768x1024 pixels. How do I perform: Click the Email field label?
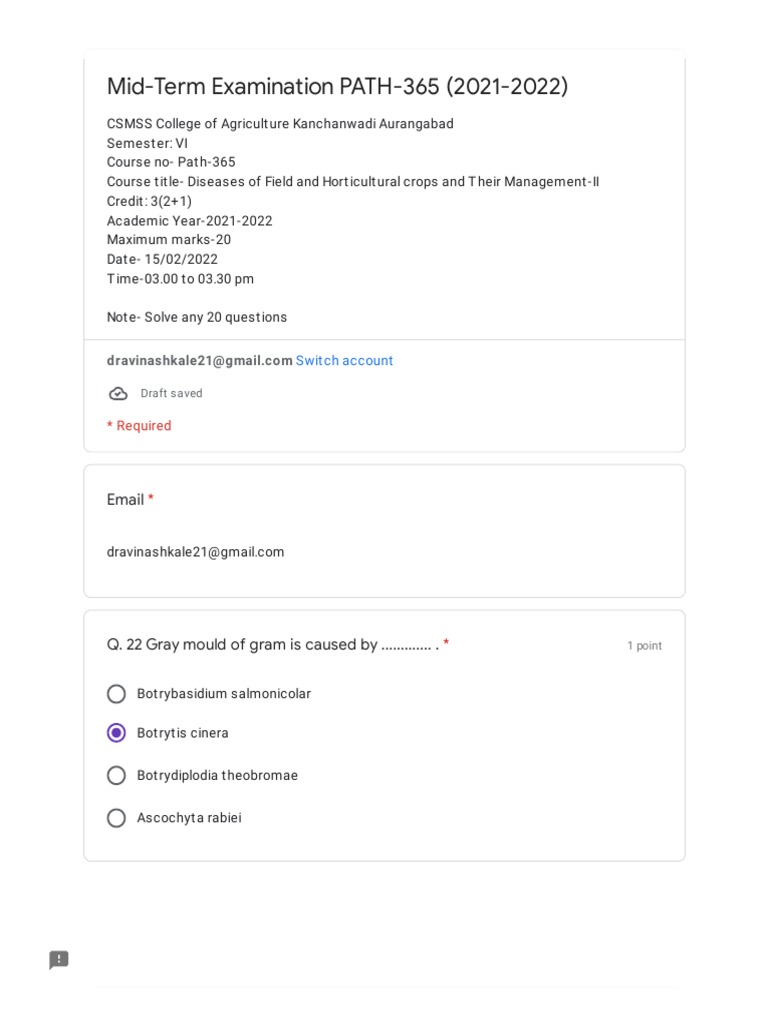(125, 500)
